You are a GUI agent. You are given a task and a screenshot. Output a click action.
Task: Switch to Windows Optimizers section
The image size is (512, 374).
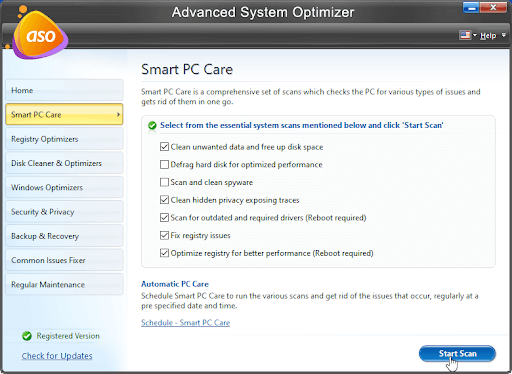[x=64, y=187]
